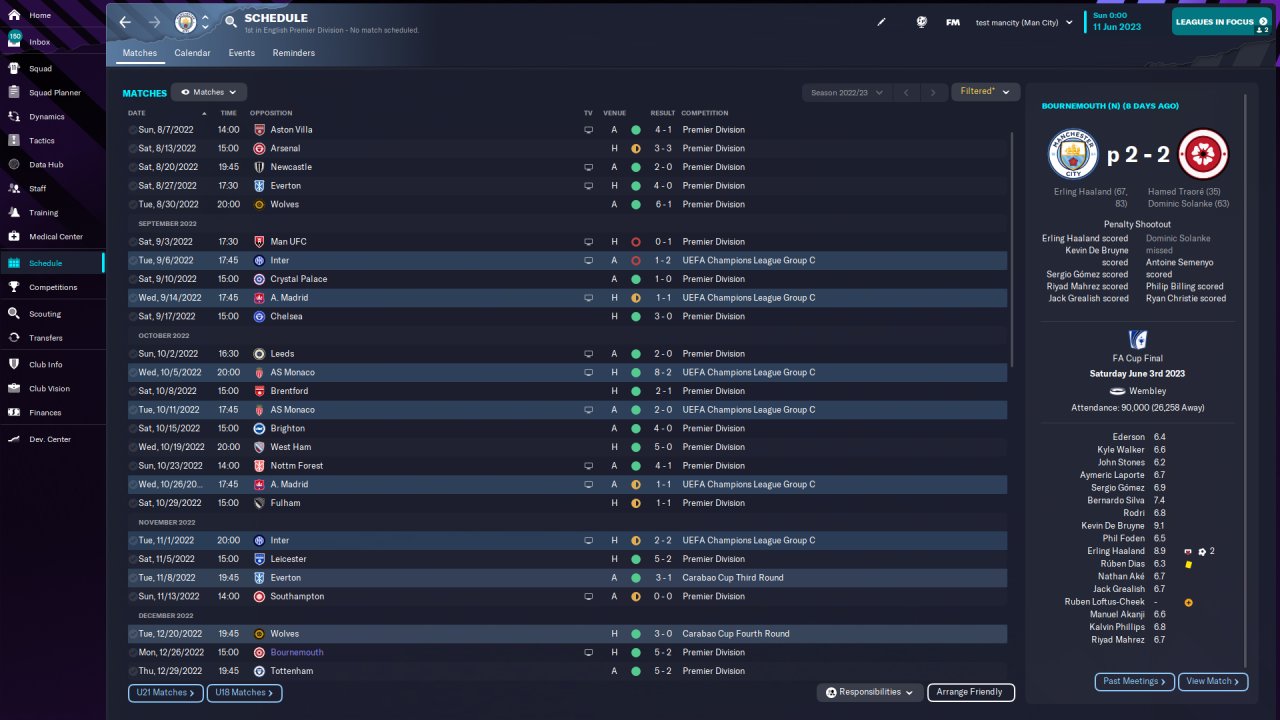Open Club Vision in the sidebar
The height and width of the screenshot is (720, 1280).
(51, 389)
